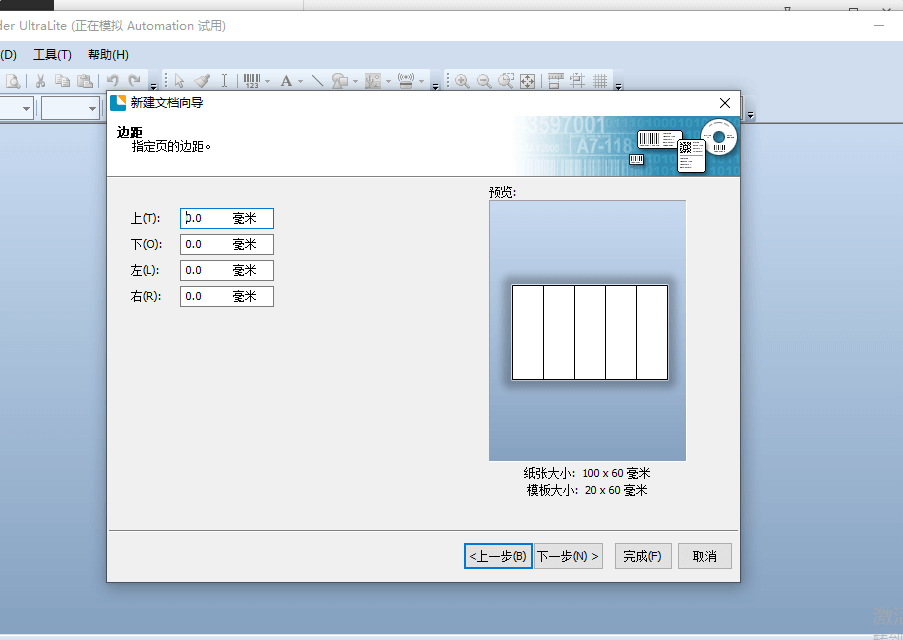Select the text letter A tool

286,81
